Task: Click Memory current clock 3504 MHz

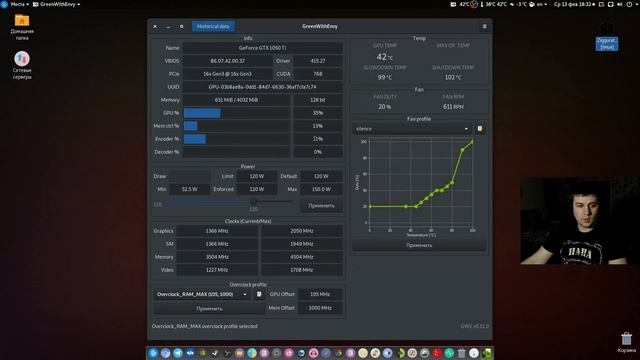Action: (x=217, y=257)
